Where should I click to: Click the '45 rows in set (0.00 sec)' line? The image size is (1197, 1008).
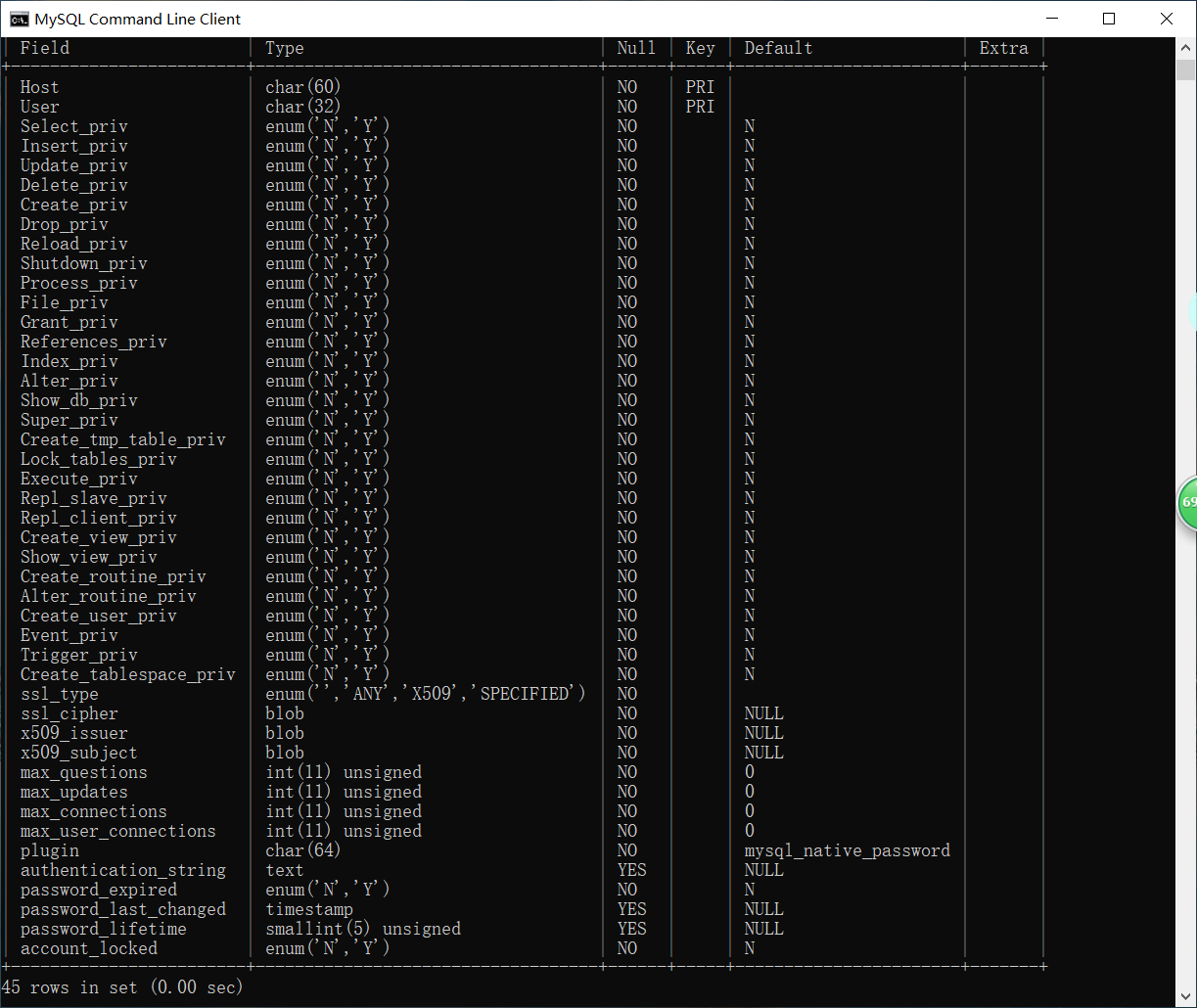click(122, 987)
